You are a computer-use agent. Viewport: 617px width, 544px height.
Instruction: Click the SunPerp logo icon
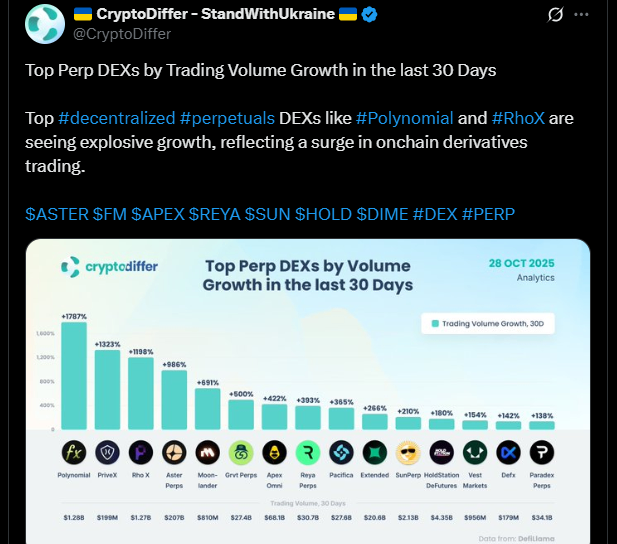[x=408, y=450]
